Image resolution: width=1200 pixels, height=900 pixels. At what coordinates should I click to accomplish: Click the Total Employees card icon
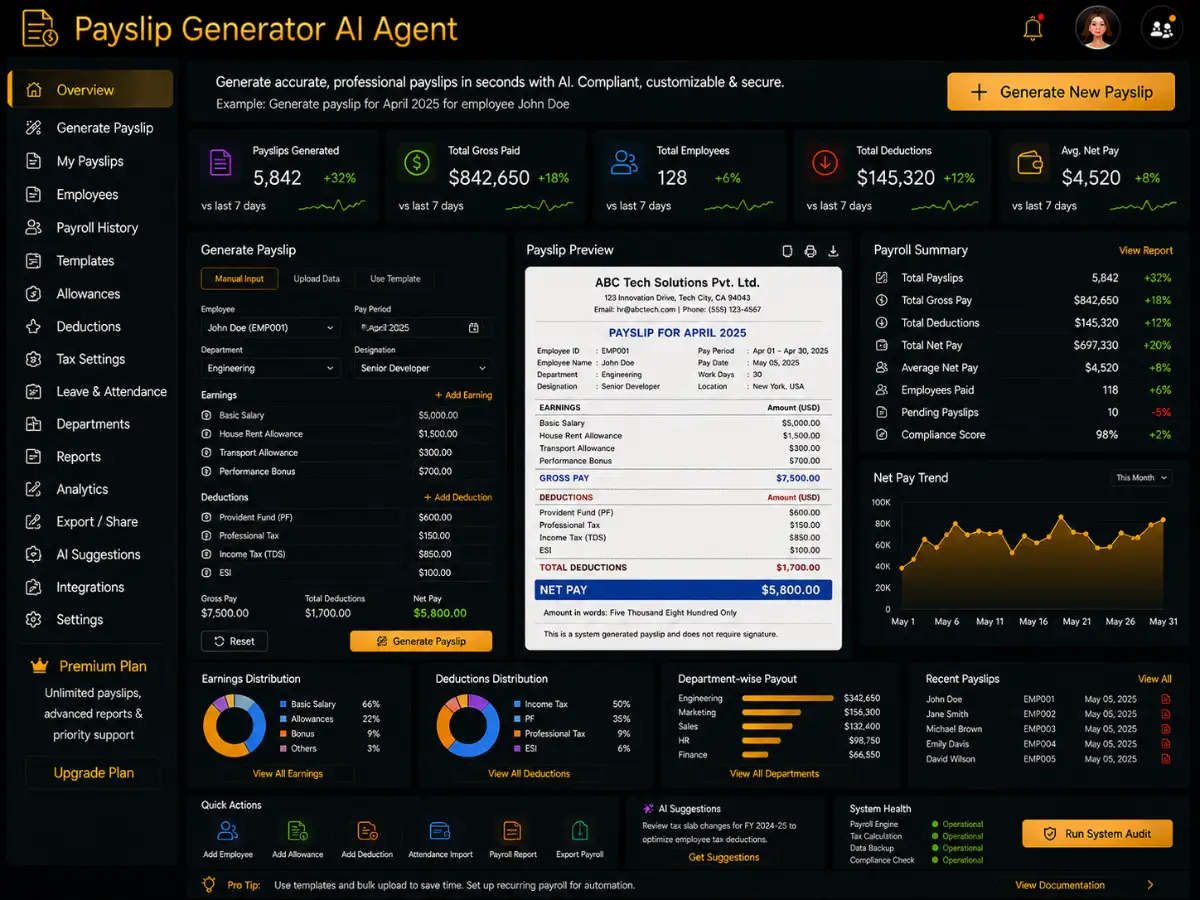point(624,163)
